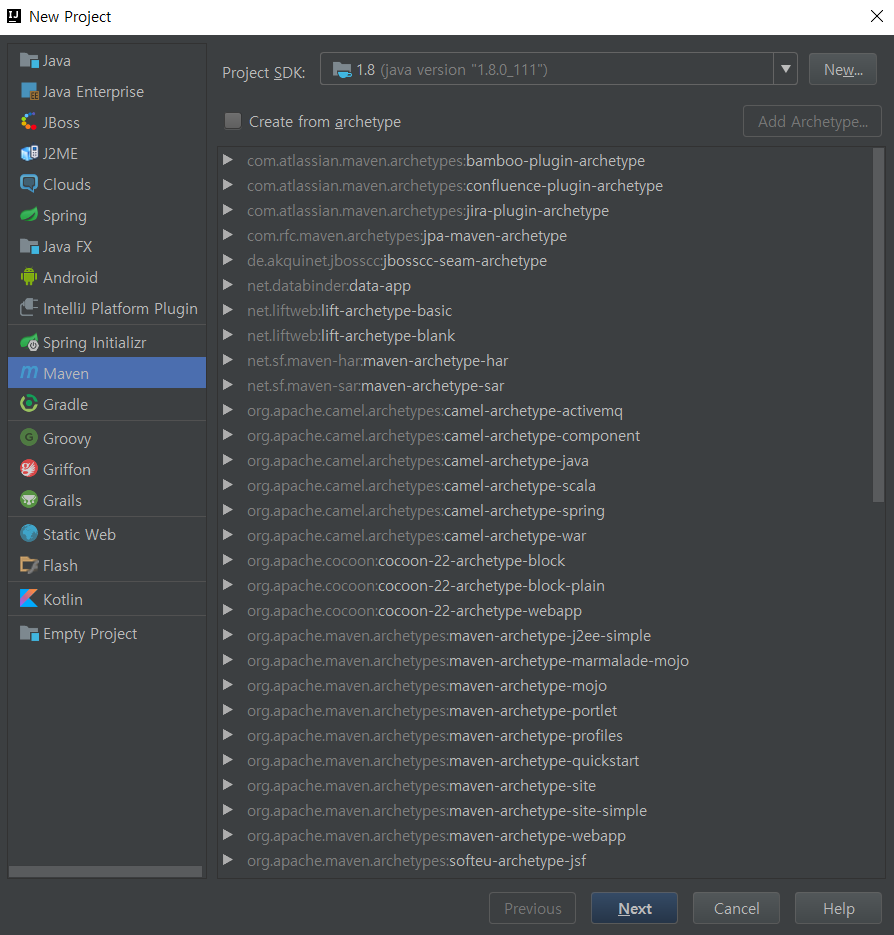Select camel-archetype-spring entry
This screenshot has height=935, width=894.
click(426, 511)
